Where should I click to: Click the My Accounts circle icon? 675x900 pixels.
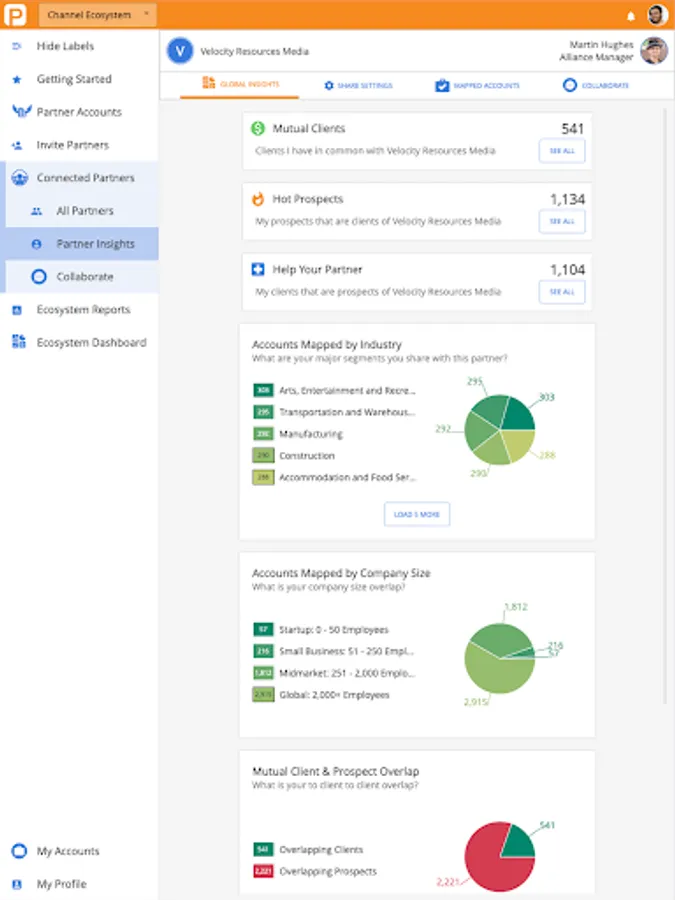pos(18,851)
